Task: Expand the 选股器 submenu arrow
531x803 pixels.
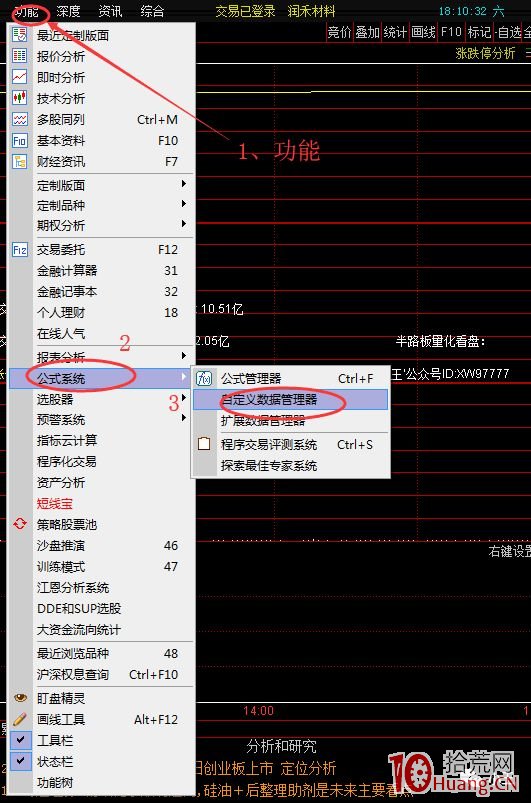Action: click(x=183, y=397)
